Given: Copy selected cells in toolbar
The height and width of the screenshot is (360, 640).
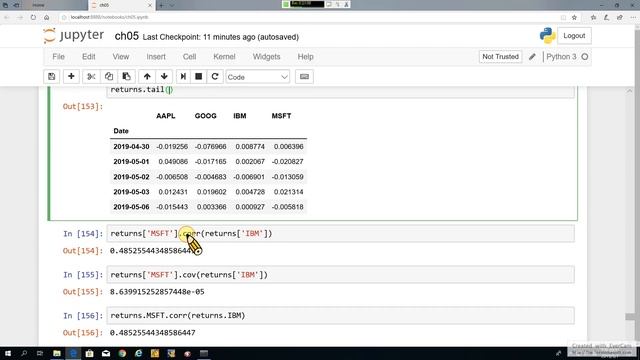Looking at the screenshot, I should coord(109,77).
